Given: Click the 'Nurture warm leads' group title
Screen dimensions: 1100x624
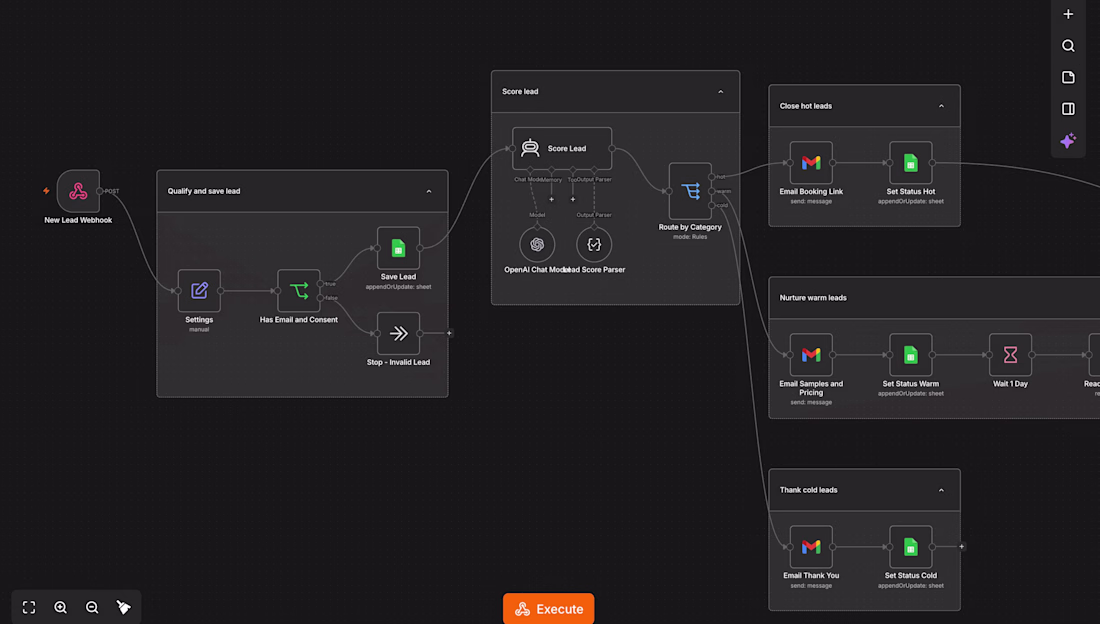Looking at the screenshot, I should click(x=813, y=298).
